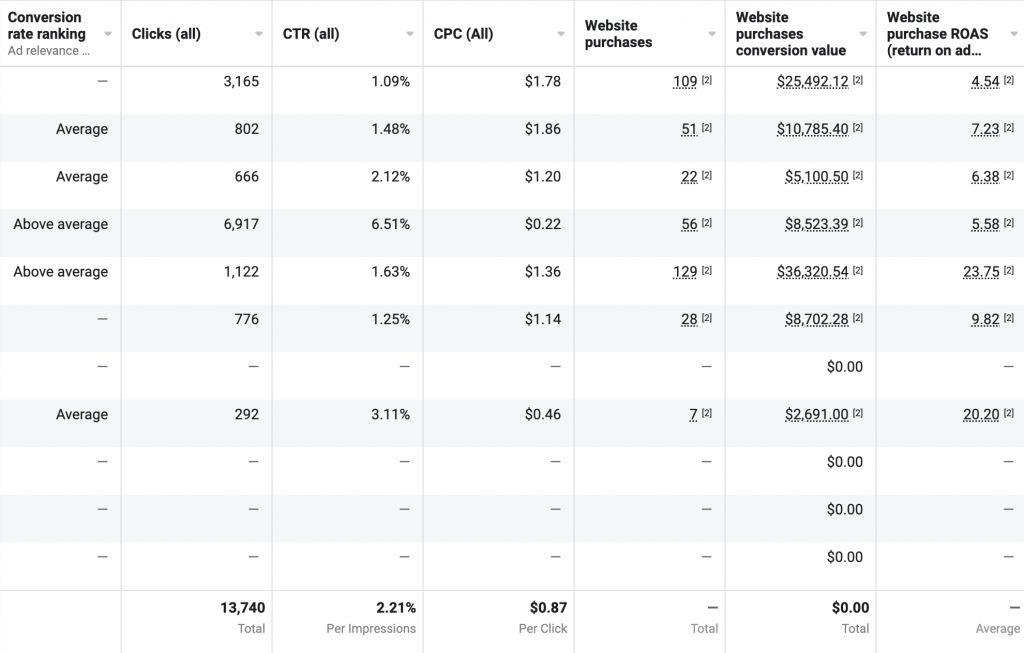Click the 109 website purchases link
Viewport: 1024px width, 653px height.
click(x=687, y=81)
